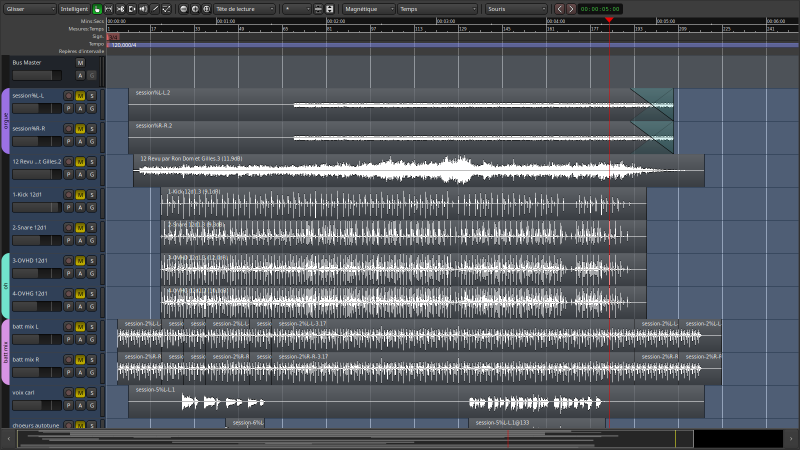Unmute the session%L-L track

[x=80, y=95]
